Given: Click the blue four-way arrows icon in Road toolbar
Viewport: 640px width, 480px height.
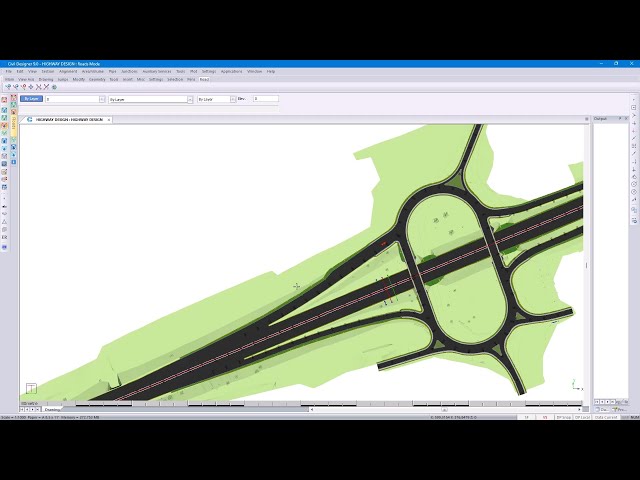Looking at the screenshot, I should click(x=31, y=87).
